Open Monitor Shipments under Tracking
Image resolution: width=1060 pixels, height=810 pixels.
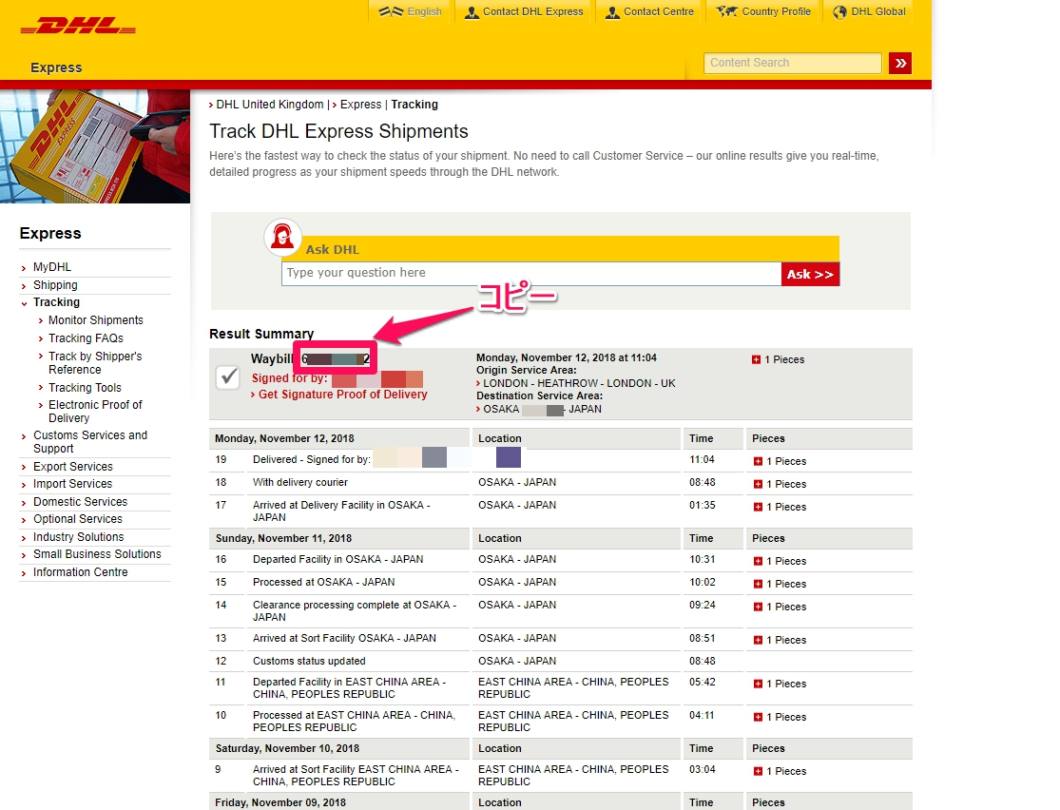tap(95, 320)
